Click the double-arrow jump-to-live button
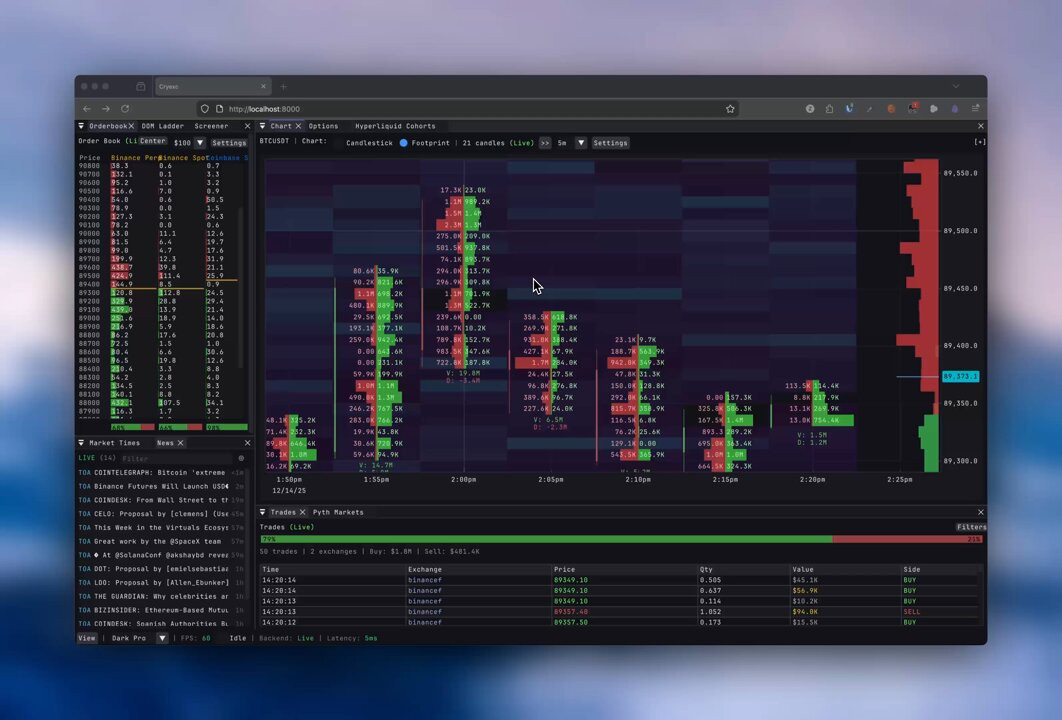 pos(545,143)
